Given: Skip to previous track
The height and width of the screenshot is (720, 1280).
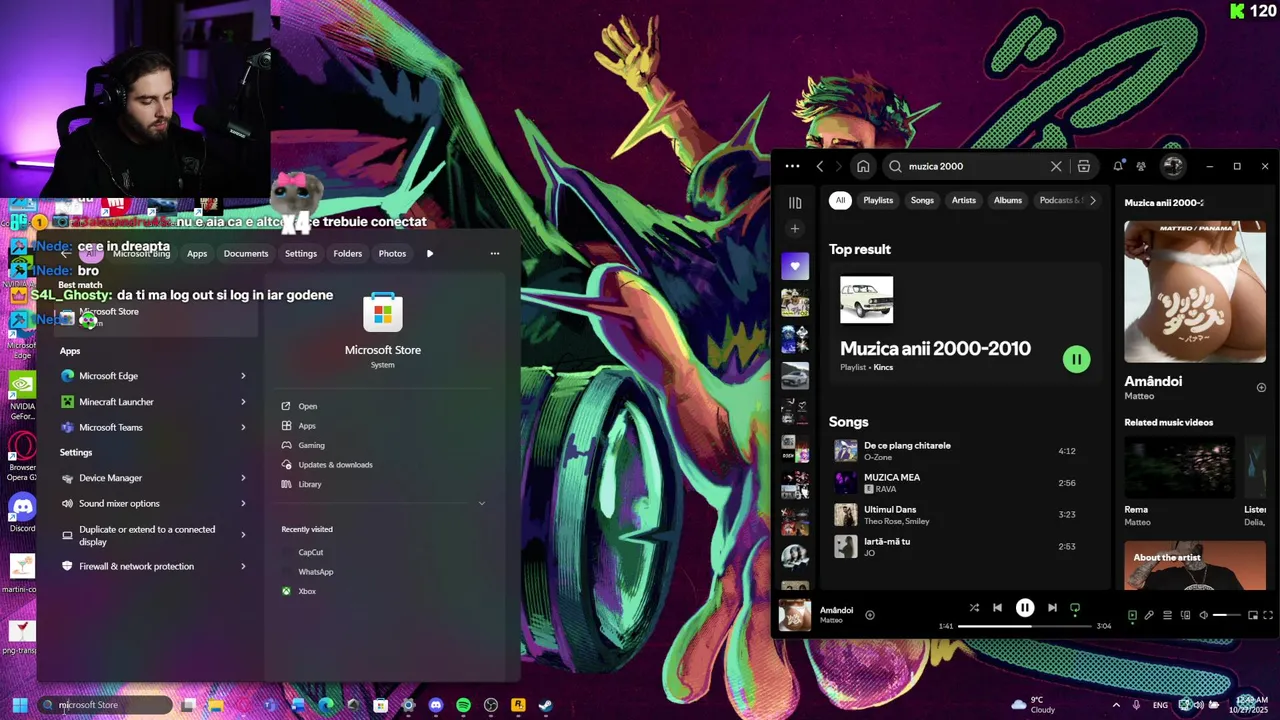Looking at the screenshot, I should pos(997,607).
